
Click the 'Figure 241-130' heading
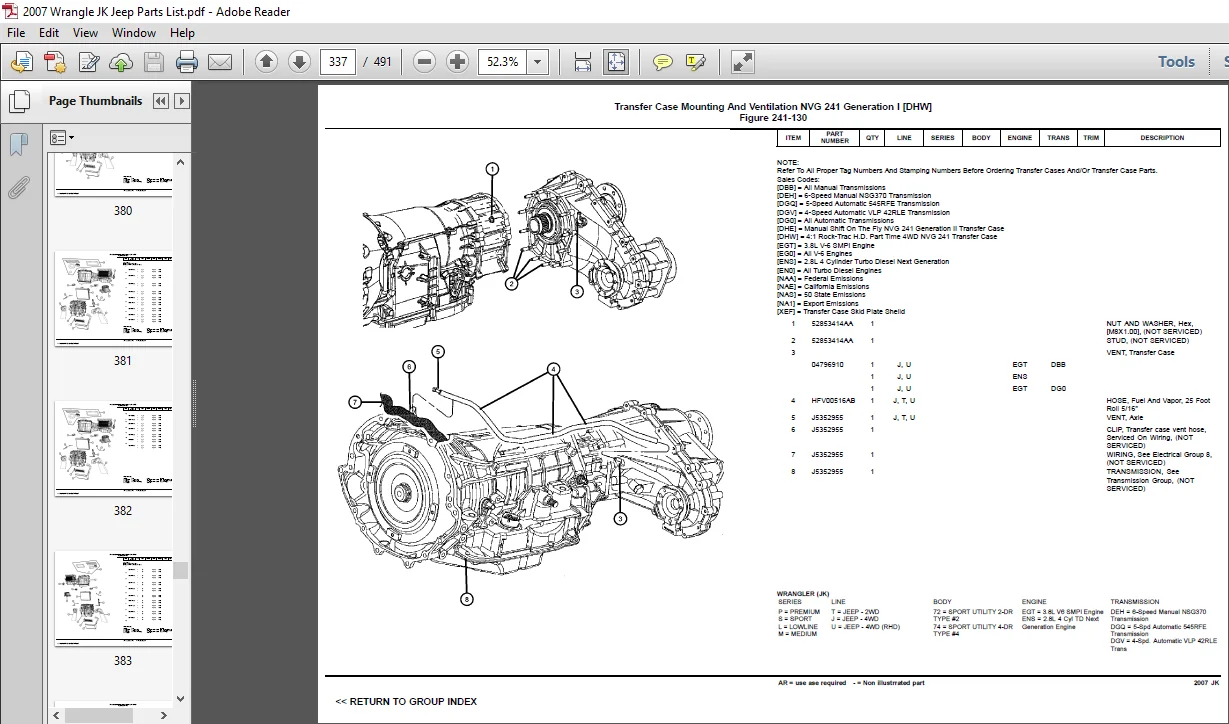click(x=772, y=118)
